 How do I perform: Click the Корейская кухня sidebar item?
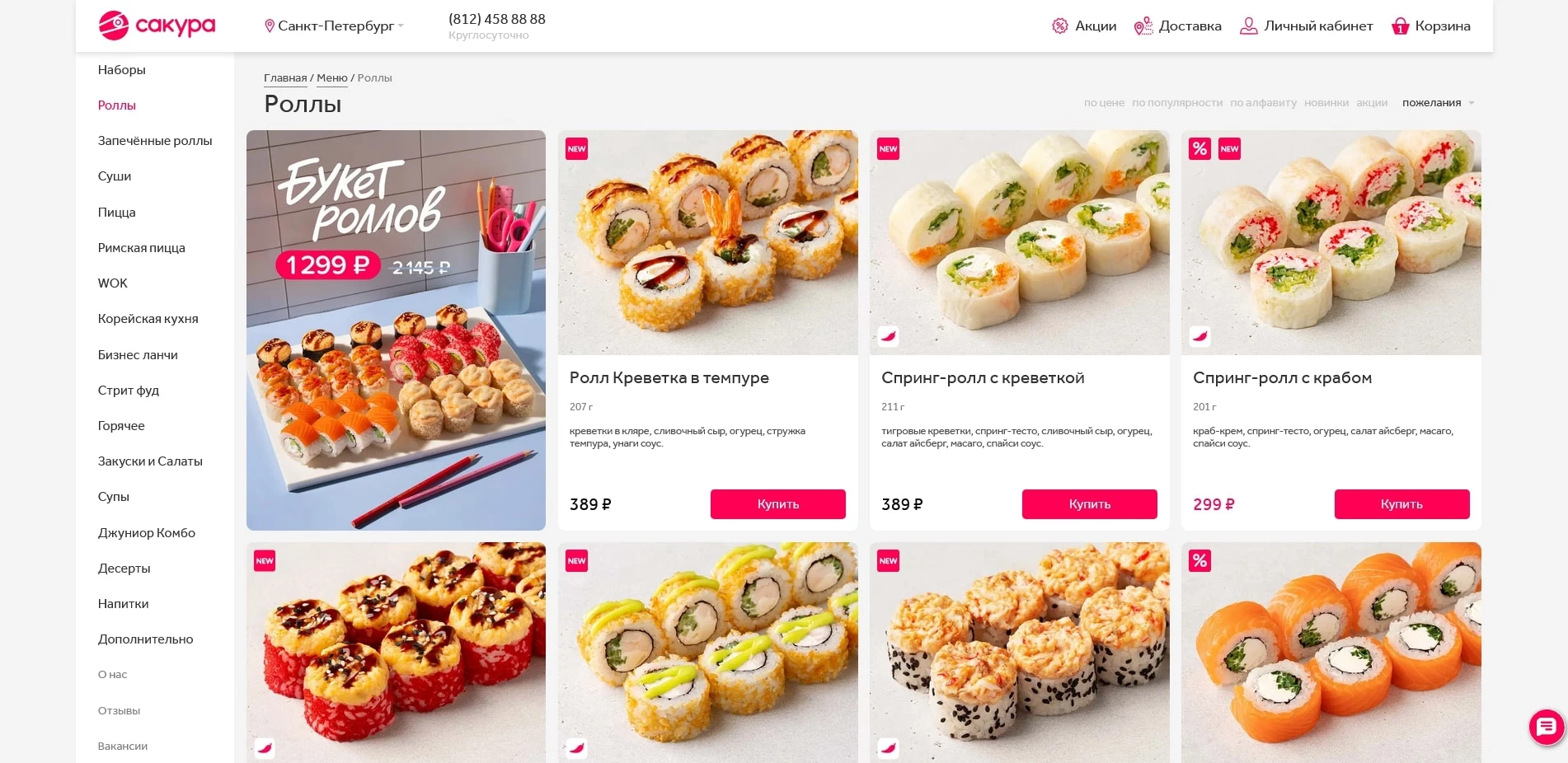tap(148, 319)
